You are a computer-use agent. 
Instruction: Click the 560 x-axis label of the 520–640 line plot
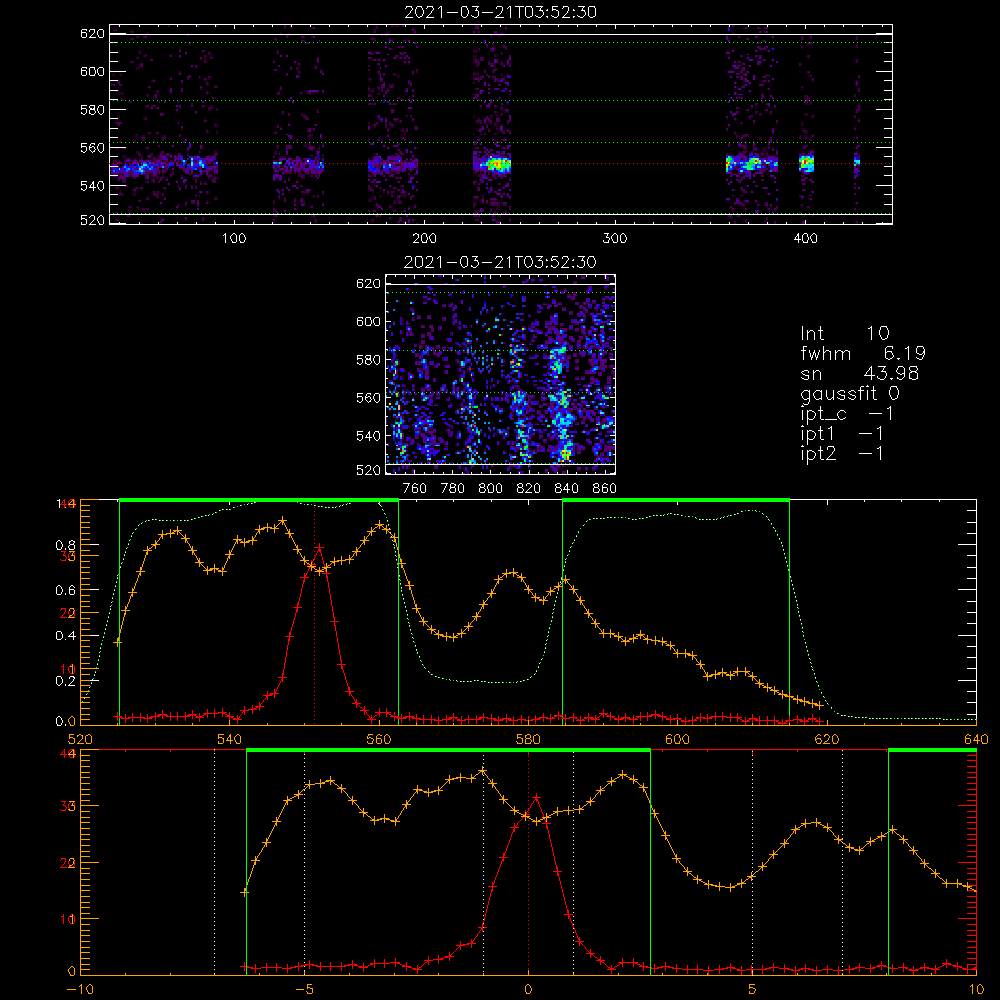379,739
